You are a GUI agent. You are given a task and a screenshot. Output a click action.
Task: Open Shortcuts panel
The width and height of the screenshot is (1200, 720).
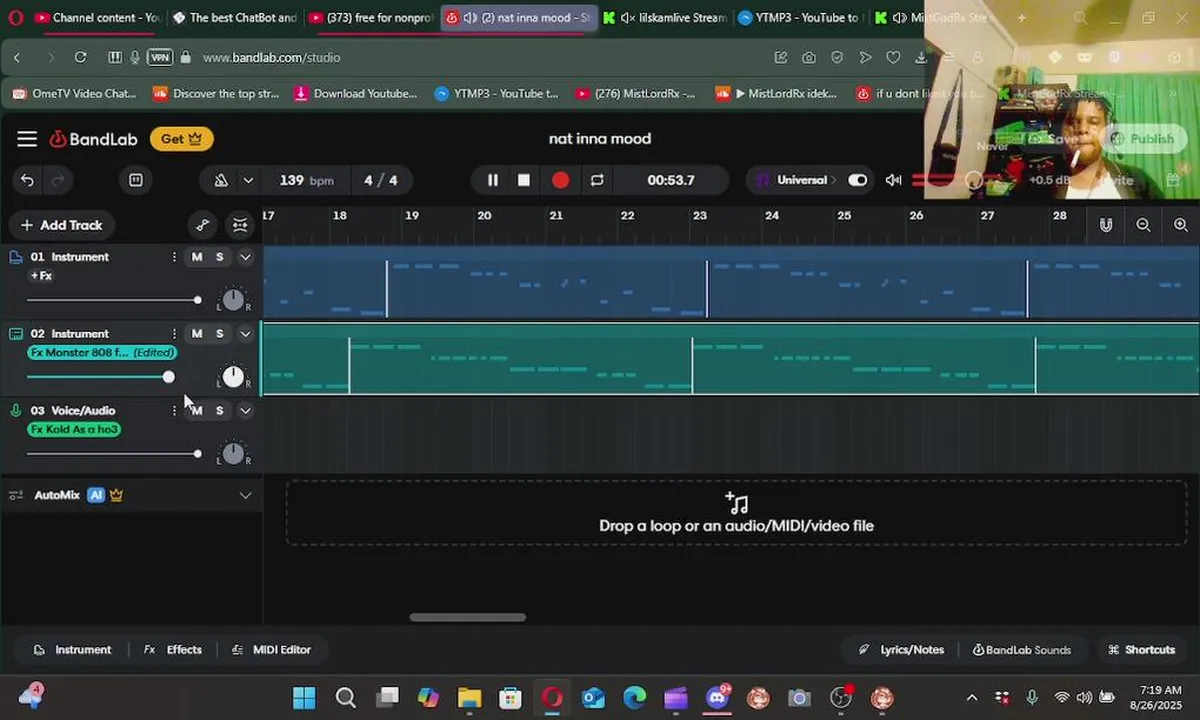coord(1141,650)
